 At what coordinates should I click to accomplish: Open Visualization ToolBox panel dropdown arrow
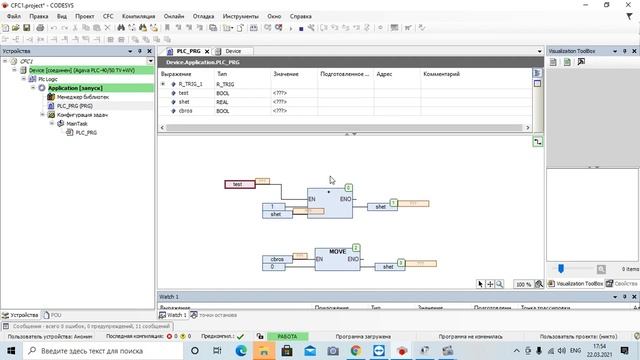pos(615,51)
